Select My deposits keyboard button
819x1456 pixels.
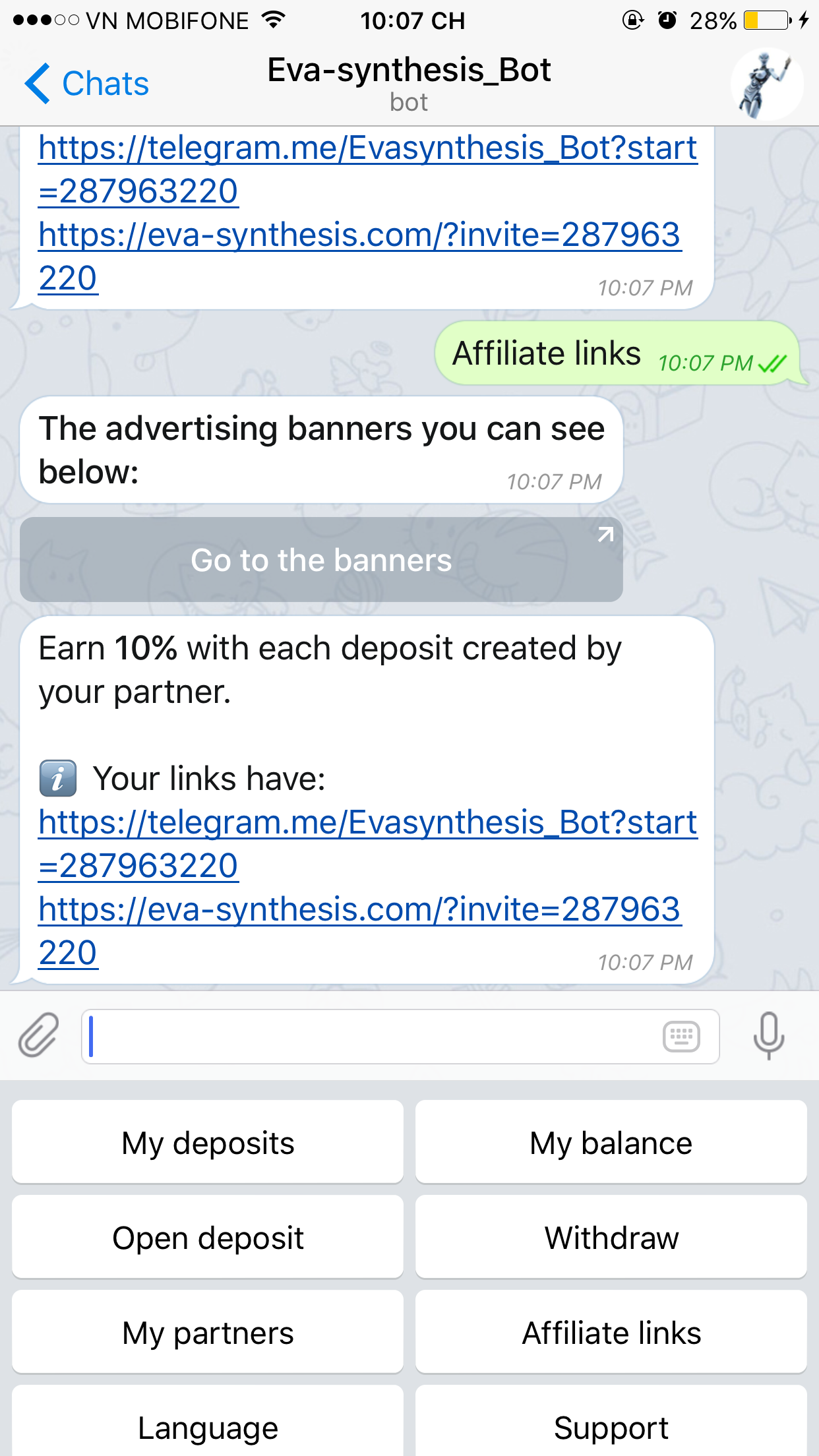(208, 1141)
